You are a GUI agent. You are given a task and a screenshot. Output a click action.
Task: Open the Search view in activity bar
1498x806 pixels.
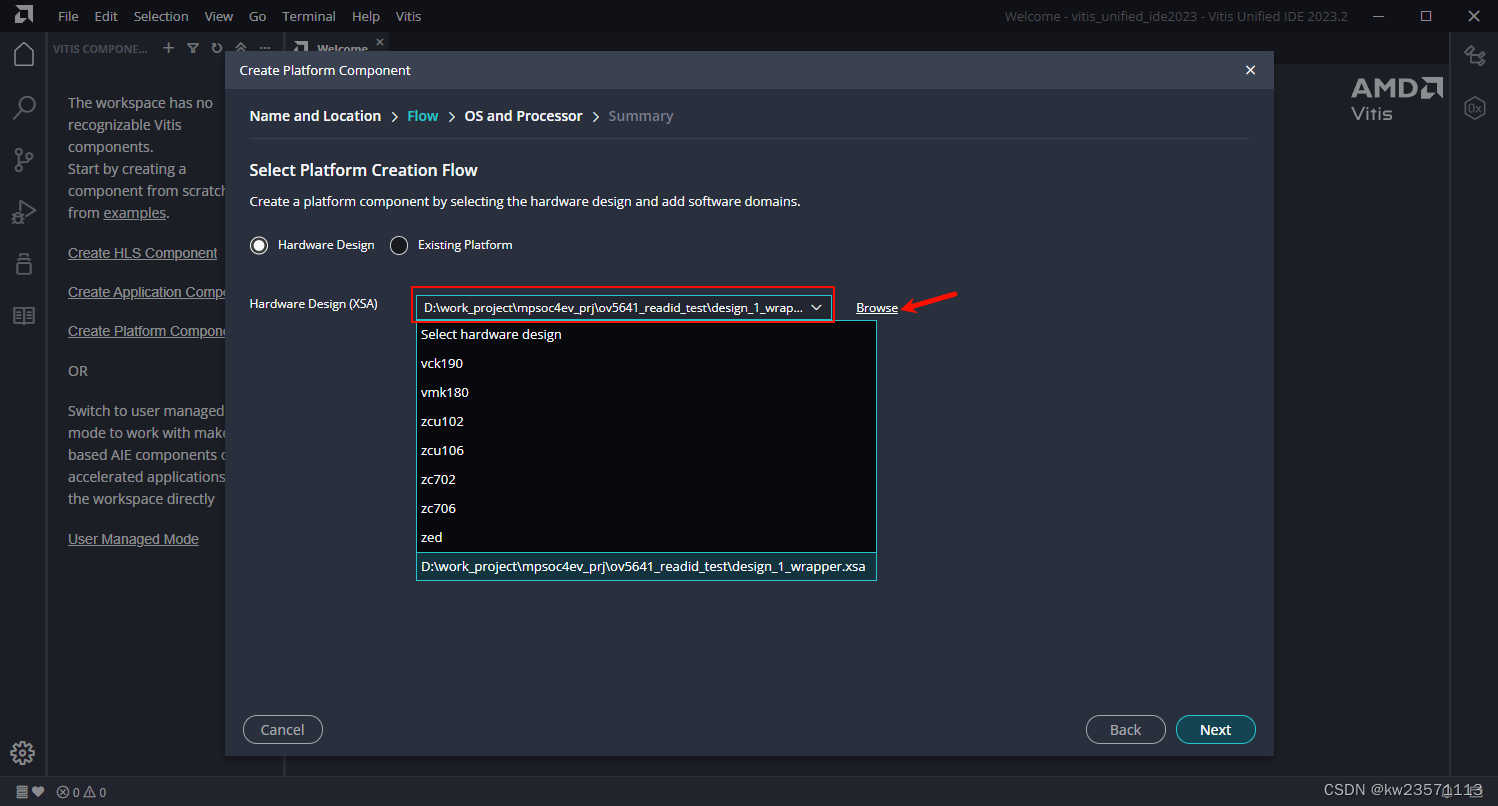point(24,107)
